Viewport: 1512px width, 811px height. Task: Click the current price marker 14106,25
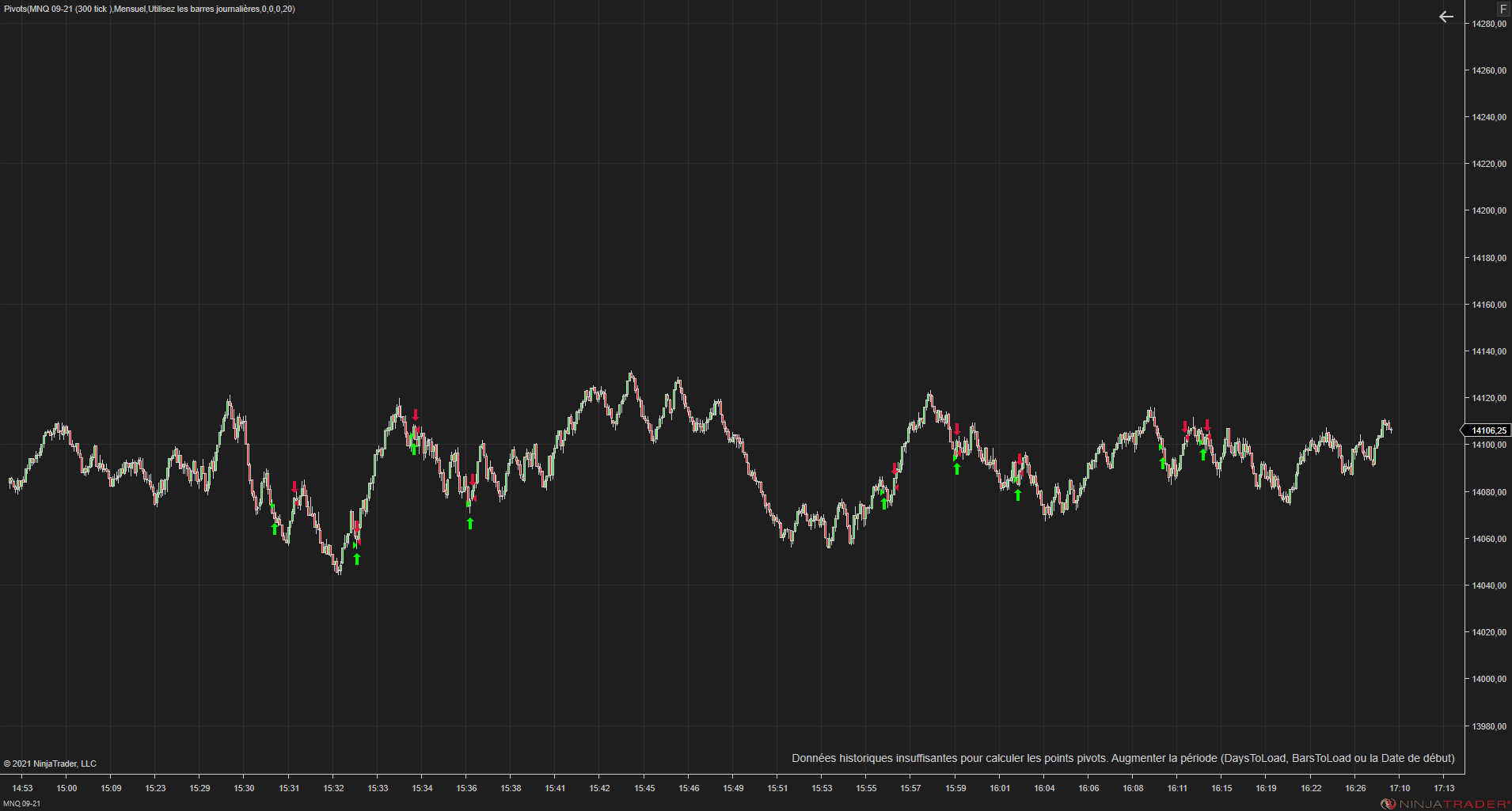tap(1488, 430)
